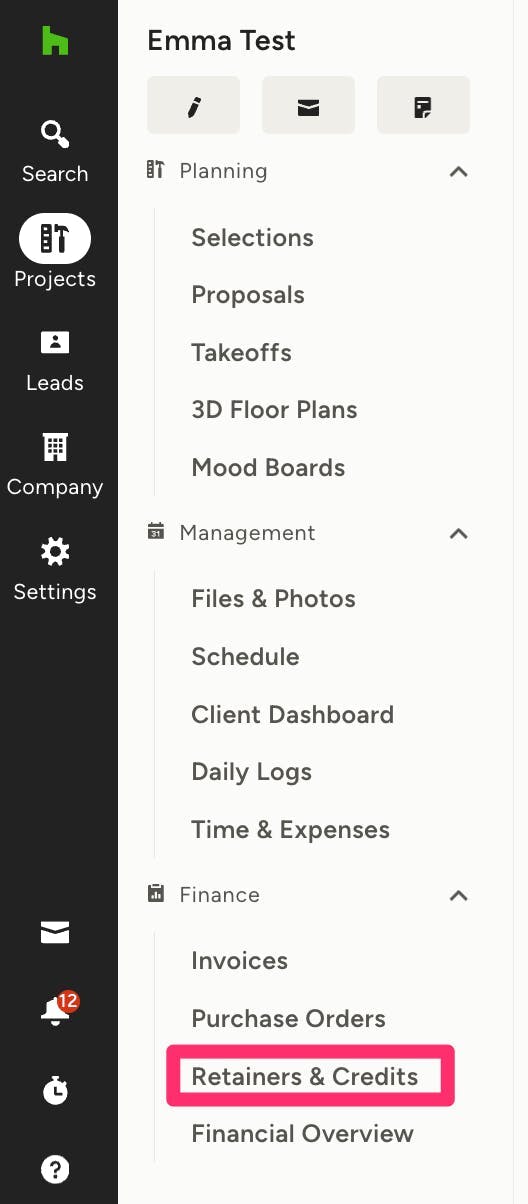528x1204 pixels.
Task: Select the Projects sidebar icon
Action: coord(55,238)
